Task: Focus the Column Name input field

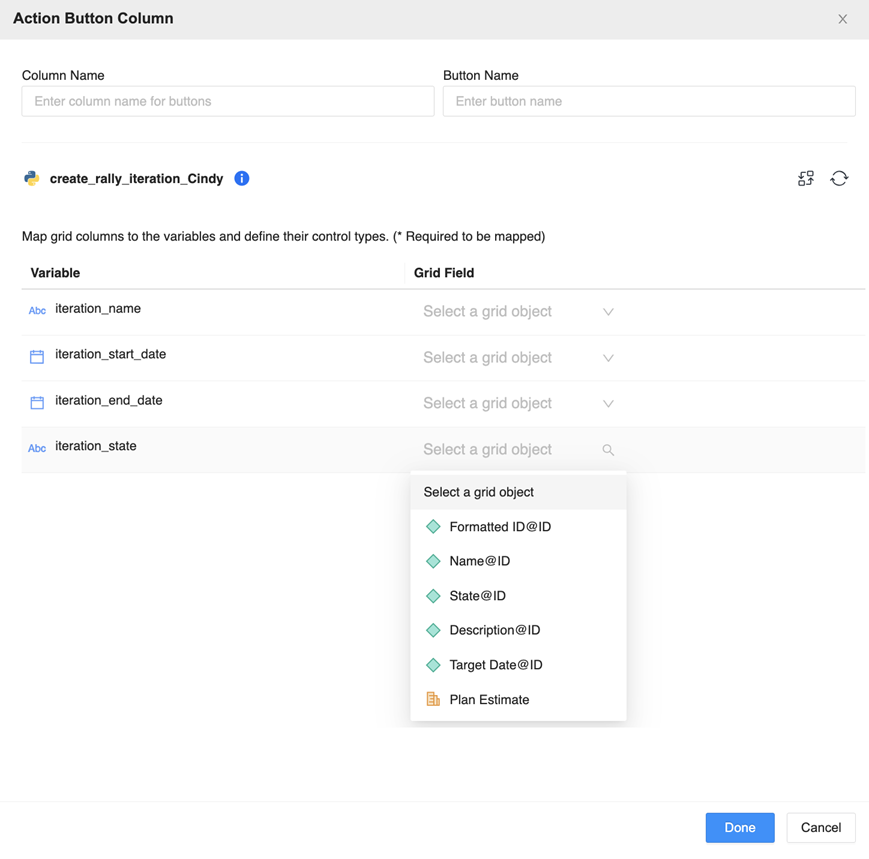Action: pos(228,101)
